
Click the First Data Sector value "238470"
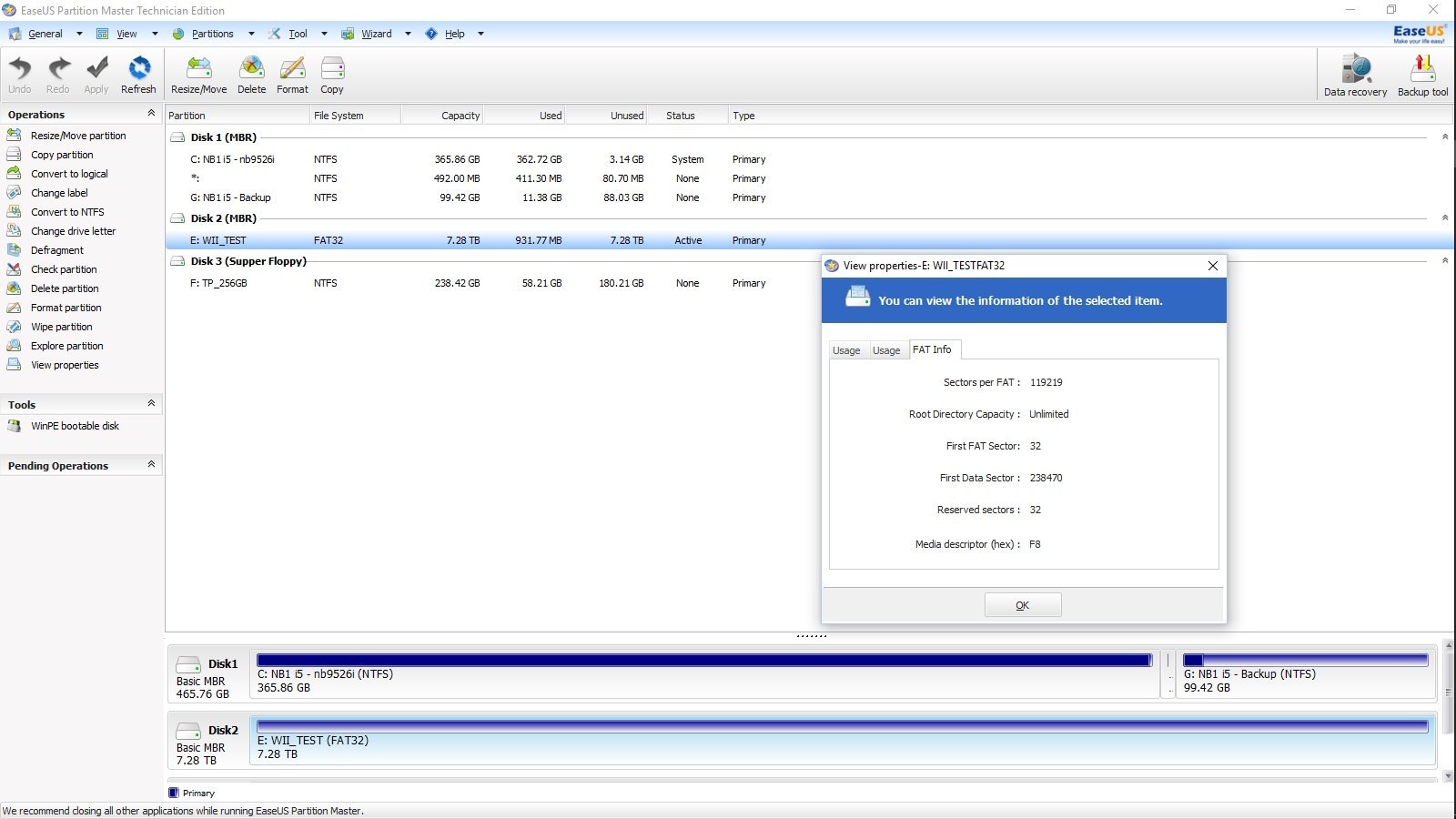point(1046,478)
